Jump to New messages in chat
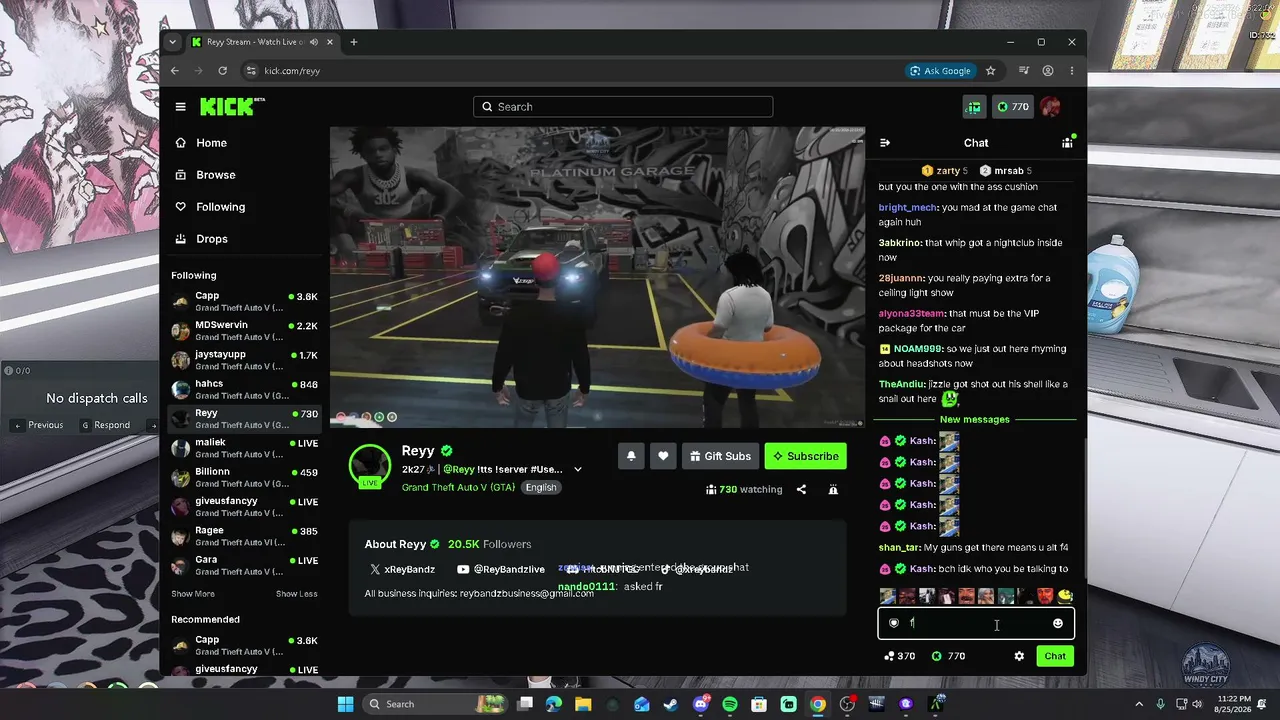The image size is (1280, 720). (x=975, y=419)
